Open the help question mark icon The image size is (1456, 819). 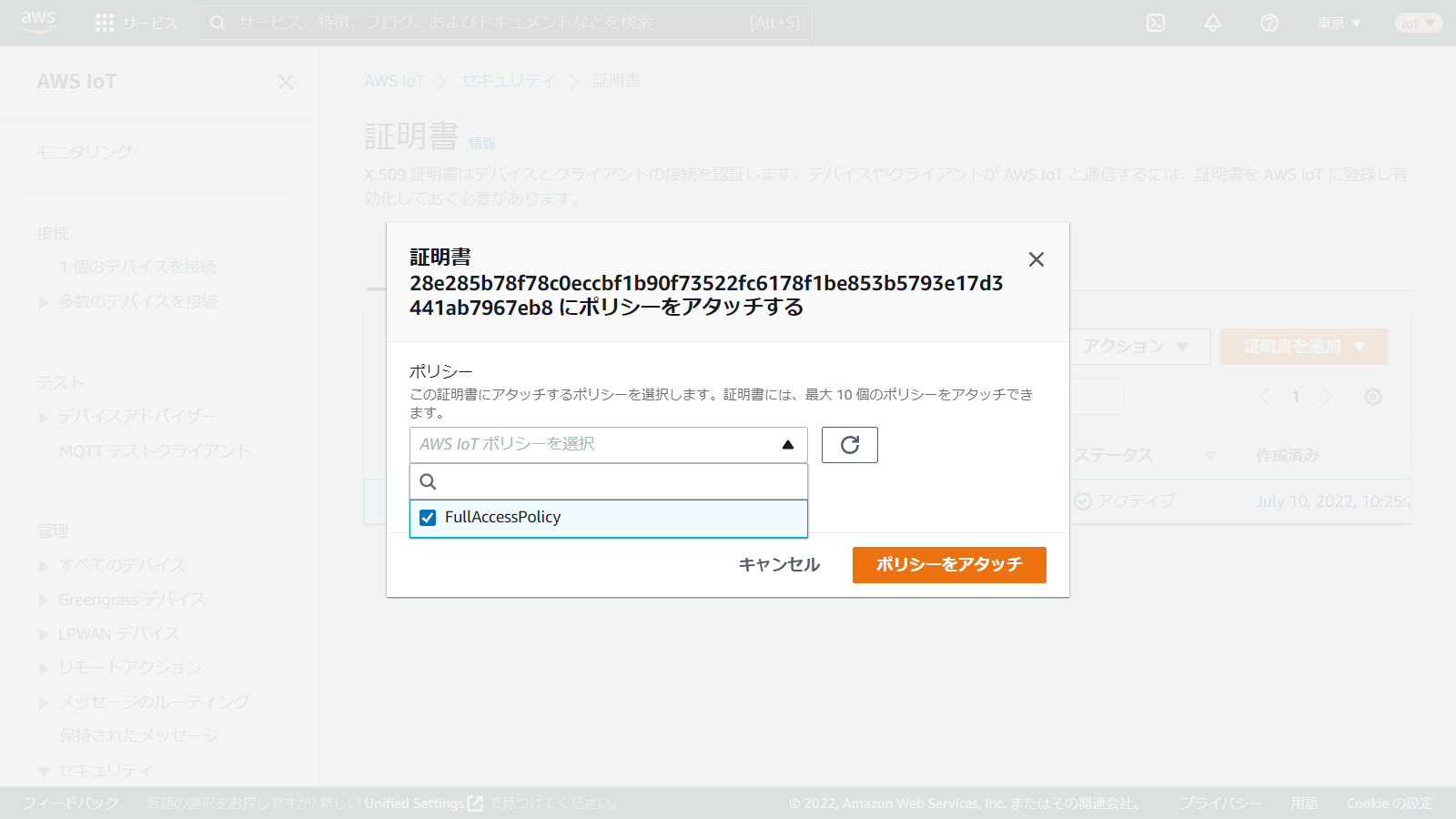pyautogui.click(x=1269, y=23)
